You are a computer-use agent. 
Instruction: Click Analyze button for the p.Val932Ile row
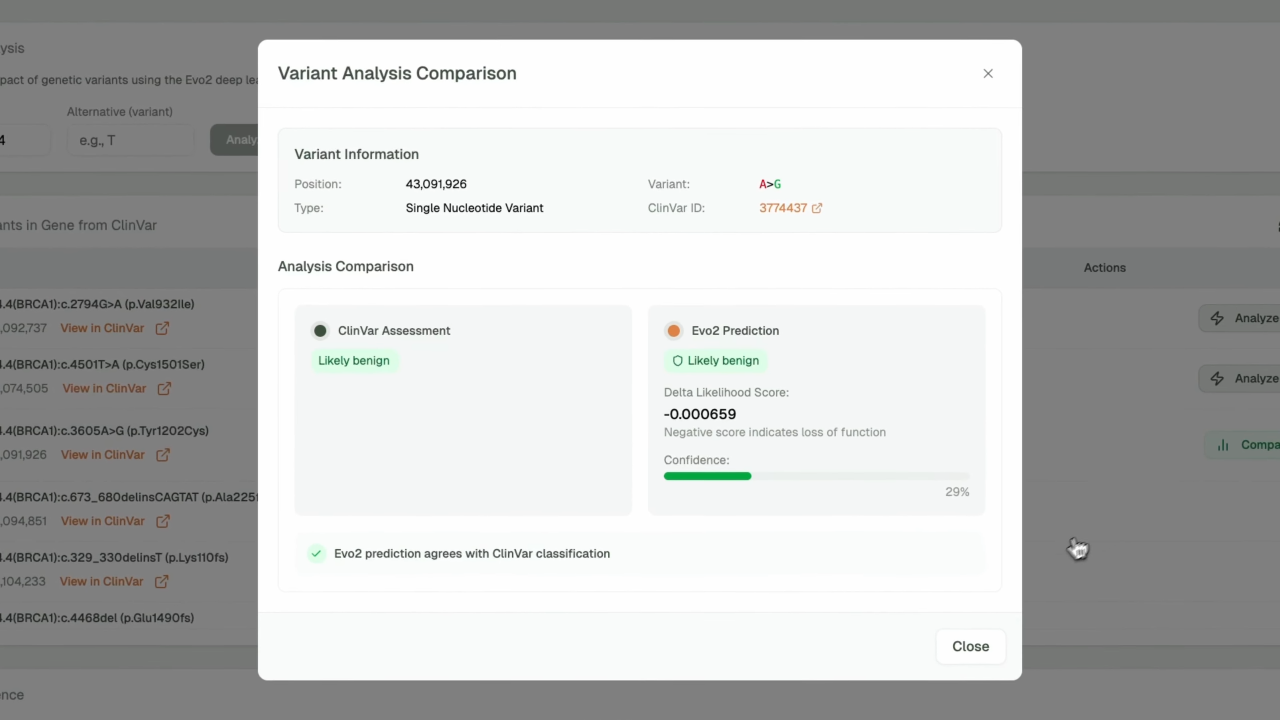click(1240, 318)
